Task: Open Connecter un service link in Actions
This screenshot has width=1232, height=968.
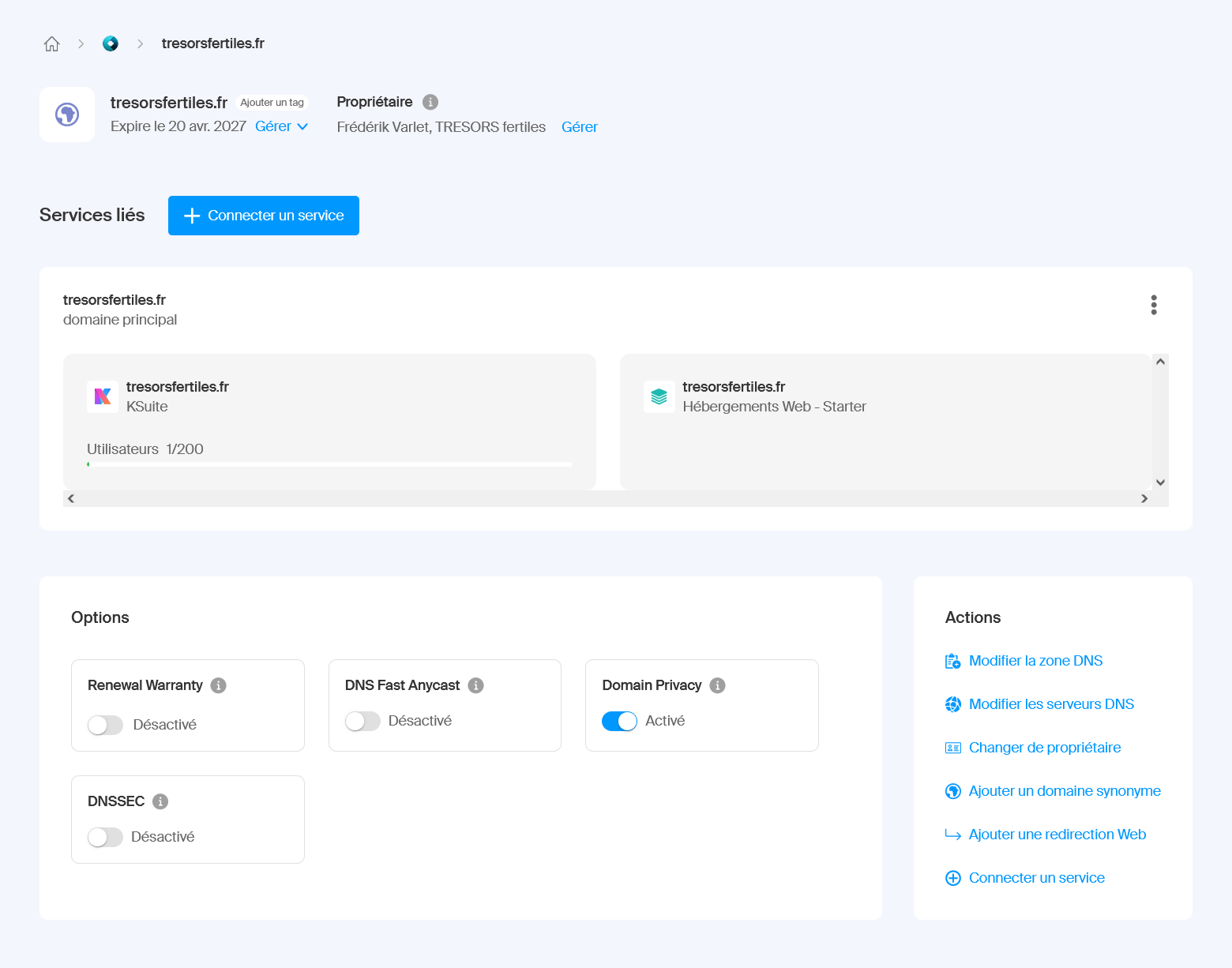Action: (x=1037, y=878)
